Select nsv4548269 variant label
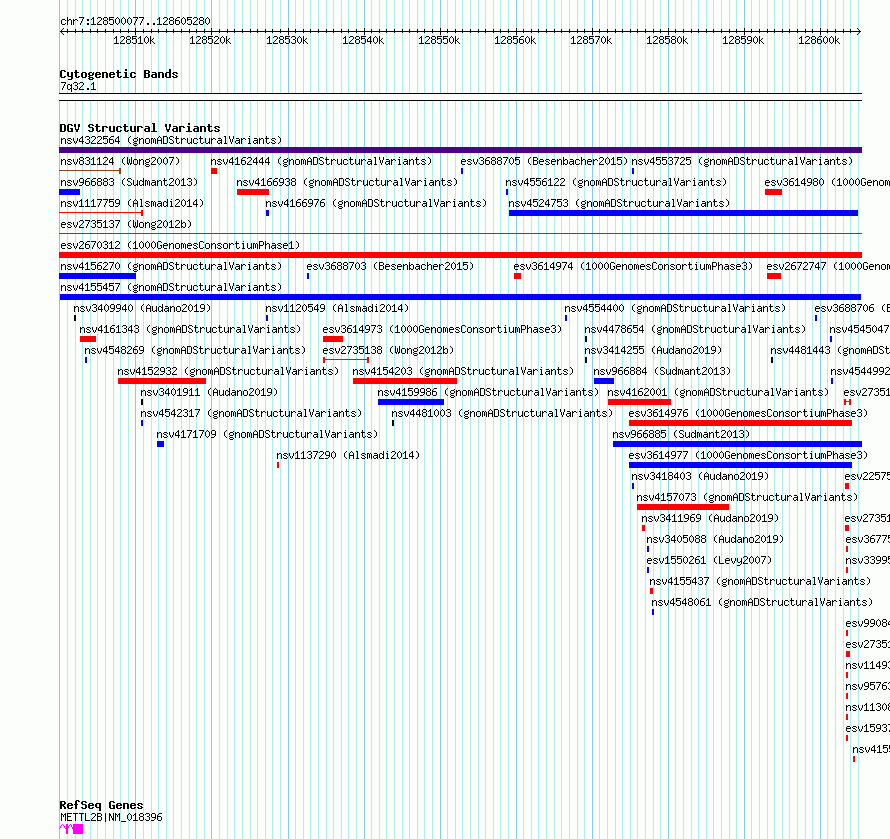This screenshot has width=890, height=839. (195, 350)
